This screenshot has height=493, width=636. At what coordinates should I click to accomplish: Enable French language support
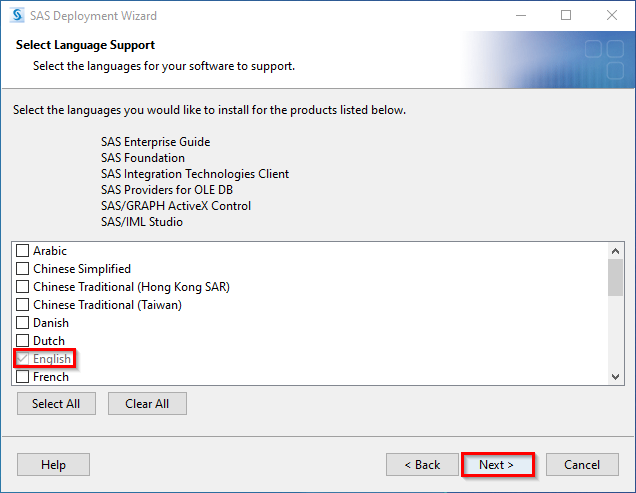(22, 377)
